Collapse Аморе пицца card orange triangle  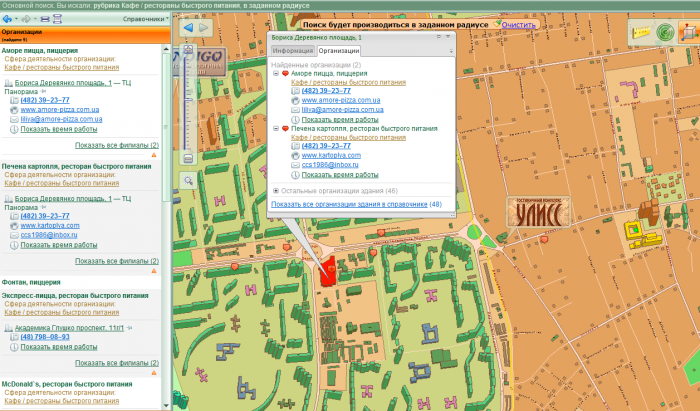(x=154, y=155)
